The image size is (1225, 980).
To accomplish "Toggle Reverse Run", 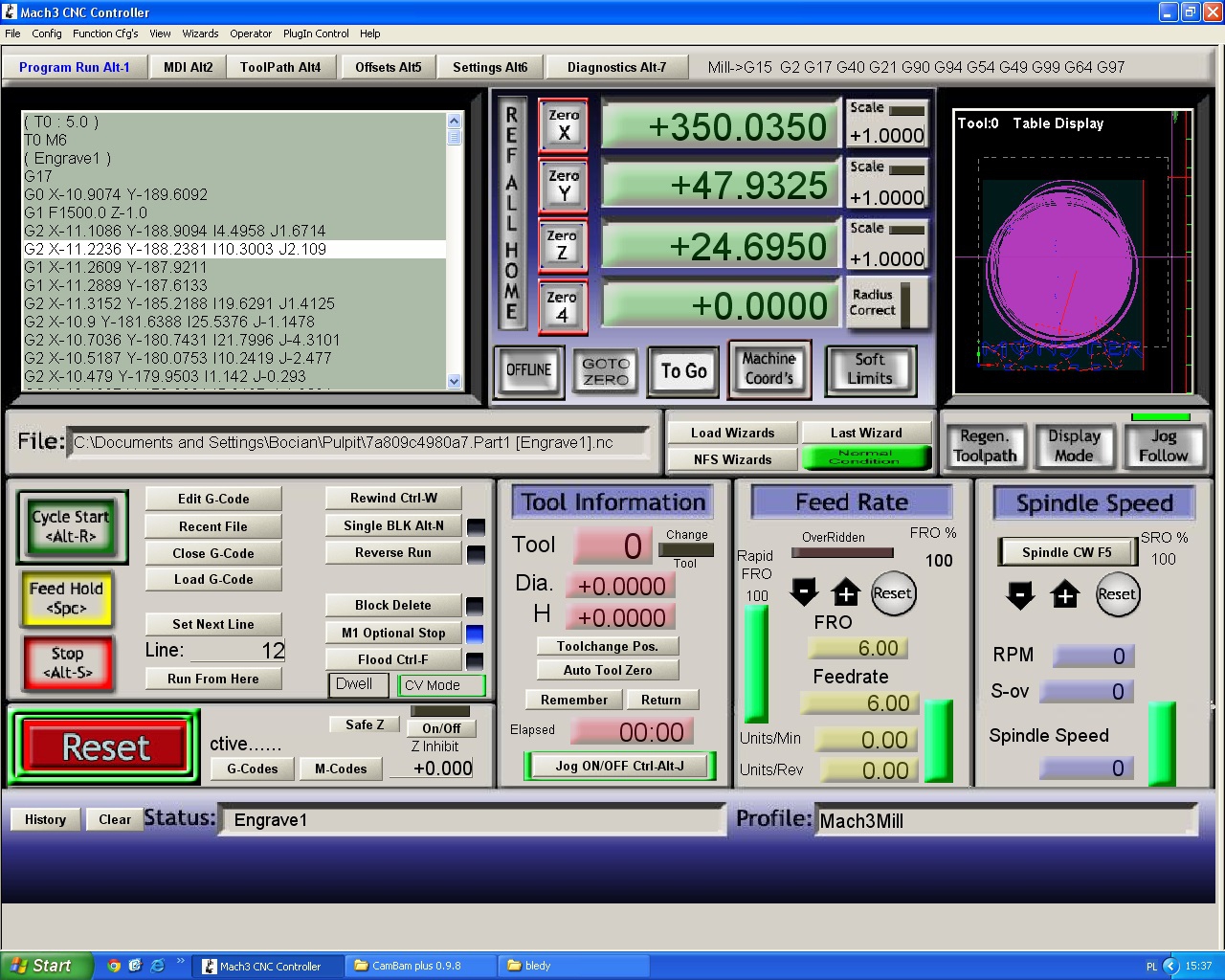I will coord(393,552).
